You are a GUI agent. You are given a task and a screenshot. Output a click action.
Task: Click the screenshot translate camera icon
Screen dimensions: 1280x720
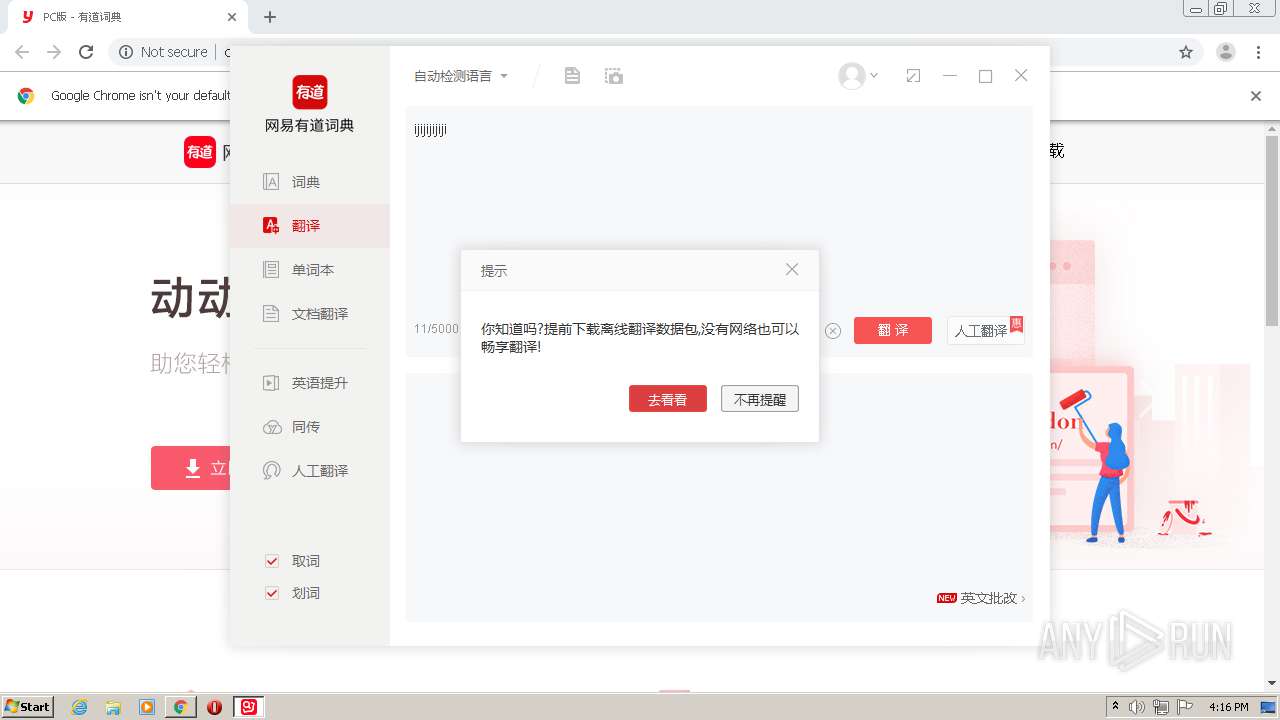(614, 76)
